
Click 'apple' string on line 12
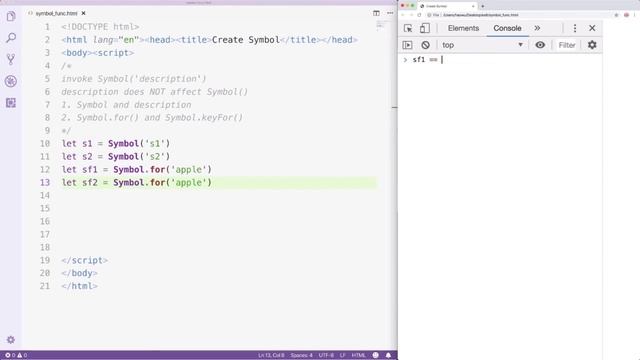coord(189,169)
